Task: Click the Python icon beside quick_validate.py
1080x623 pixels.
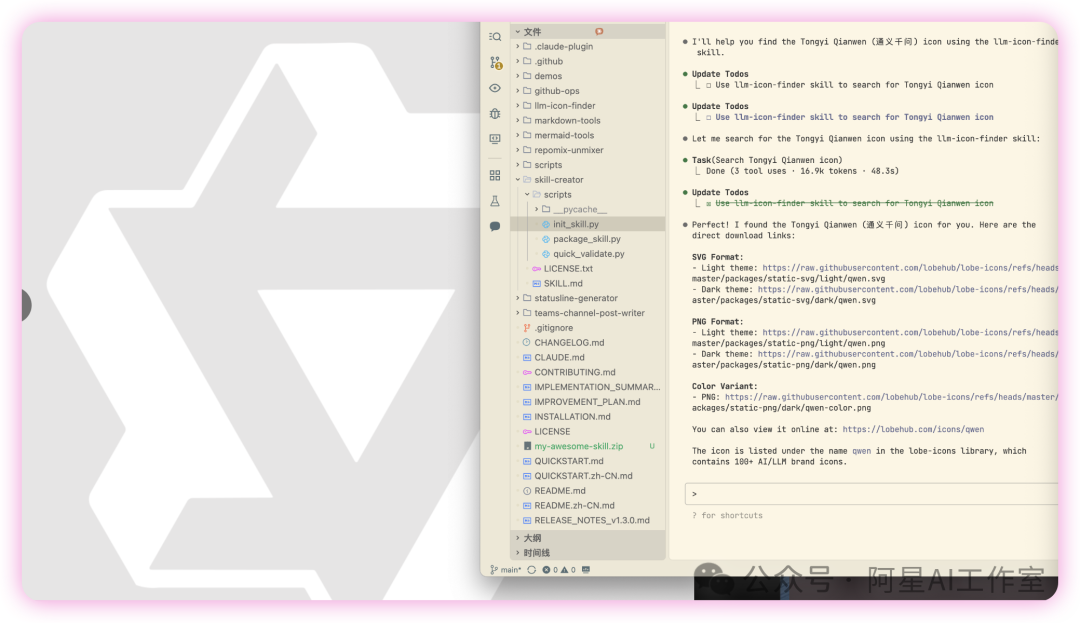Action: coord(546,254)
